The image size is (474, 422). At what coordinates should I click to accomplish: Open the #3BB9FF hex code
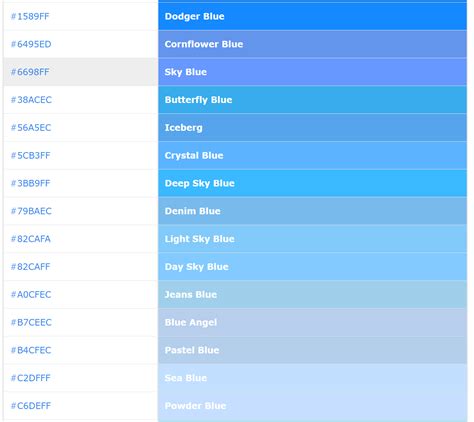(30, 183)
